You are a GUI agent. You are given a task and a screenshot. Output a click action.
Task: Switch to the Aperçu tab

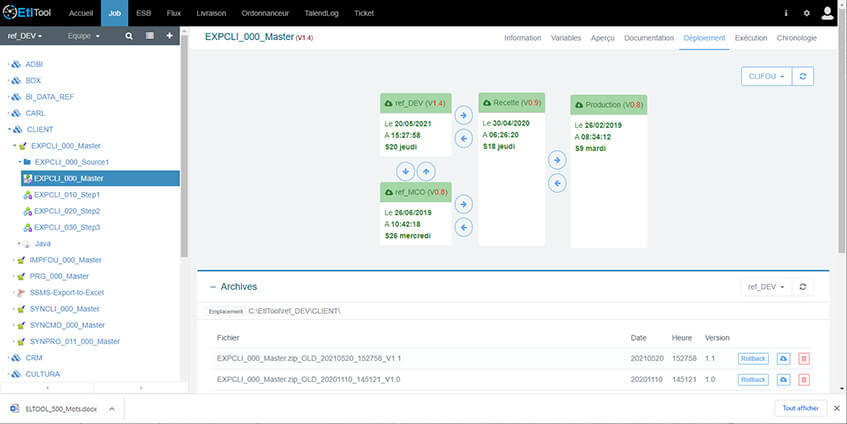pos(603,38)
